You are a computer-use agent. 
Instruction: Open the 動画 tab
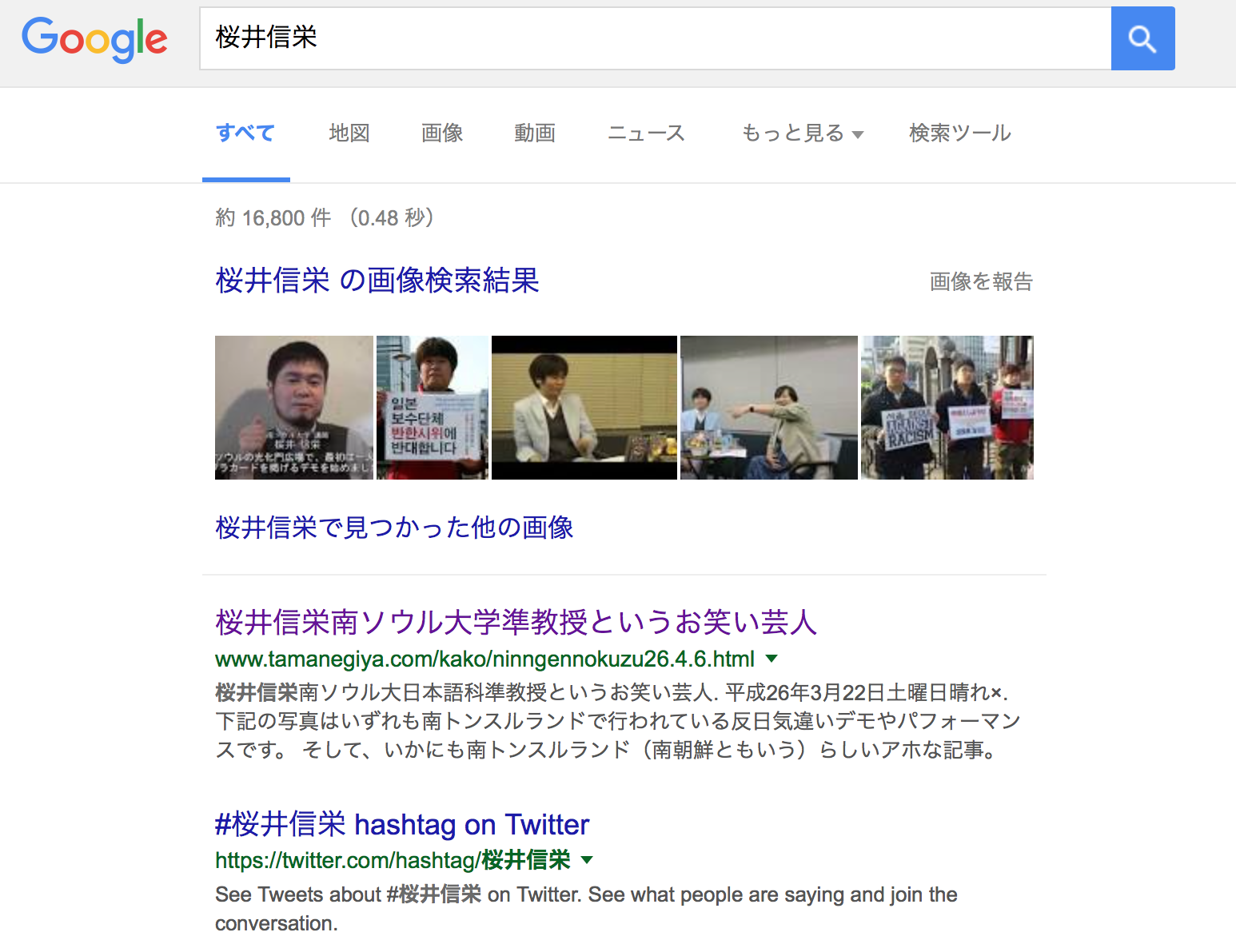tap(535, 133)
